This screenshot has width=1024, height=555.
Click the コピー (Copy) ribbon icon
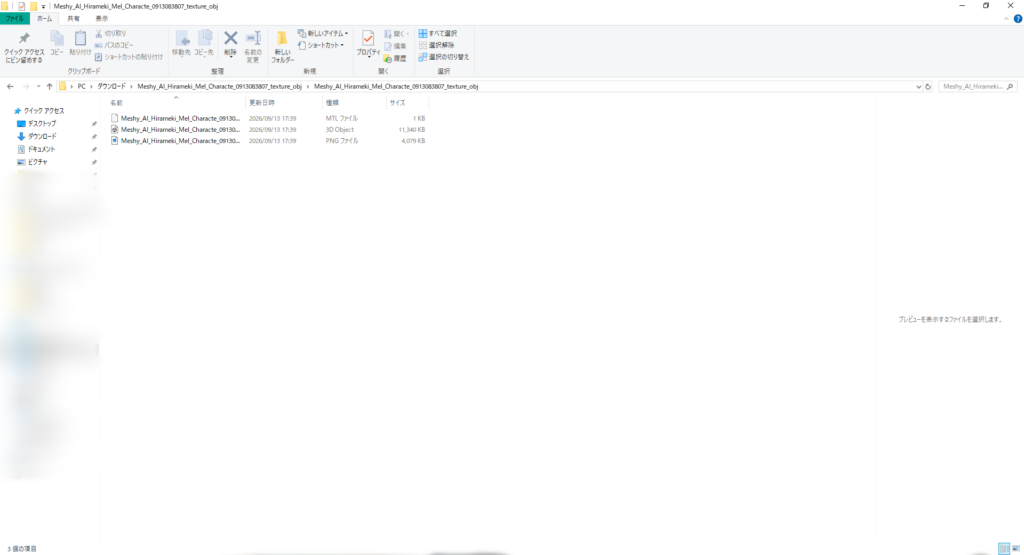[x=57, y=43]
